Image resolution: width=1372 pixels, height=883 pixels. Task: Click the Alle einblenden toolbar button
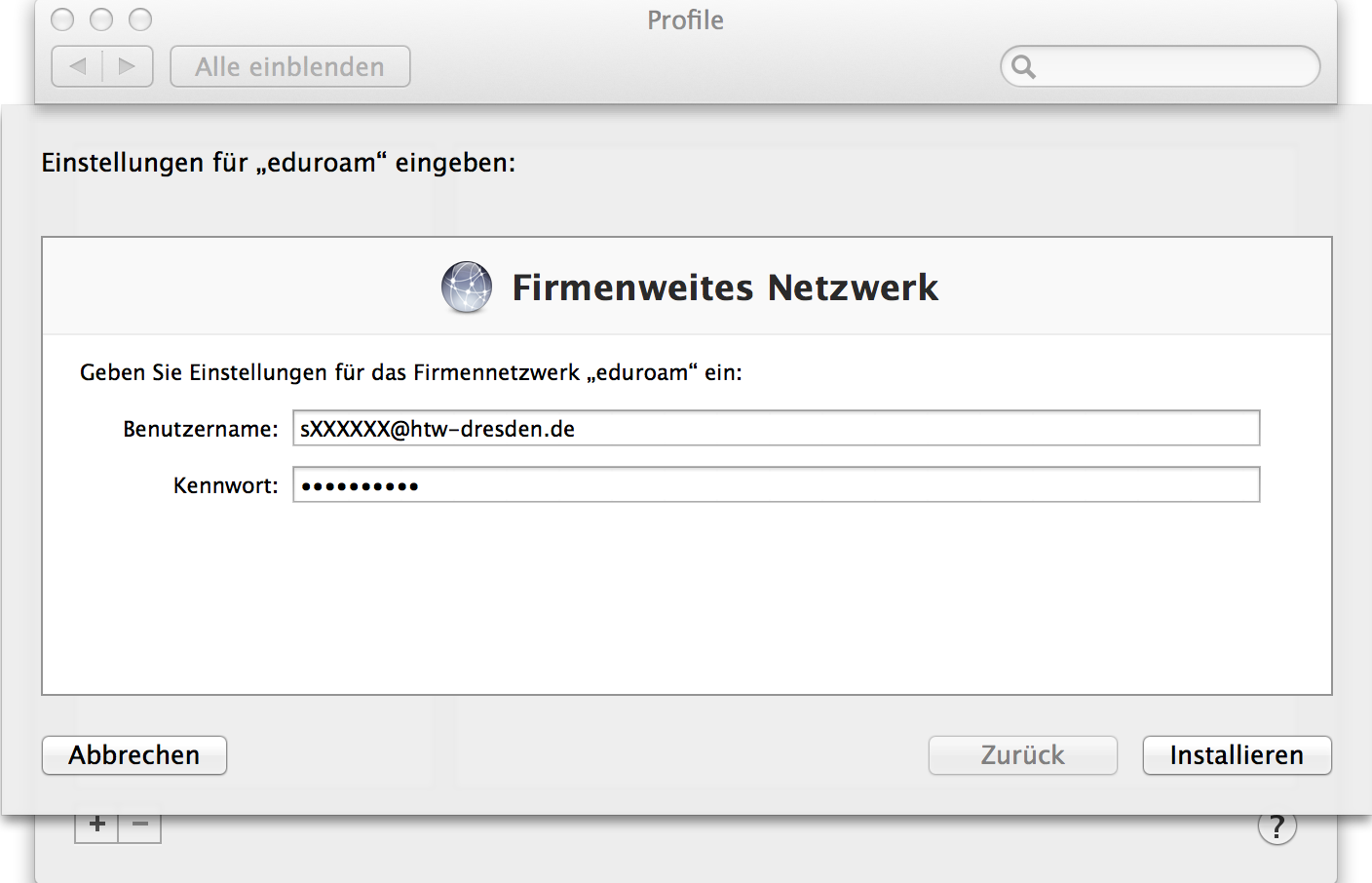290,66
